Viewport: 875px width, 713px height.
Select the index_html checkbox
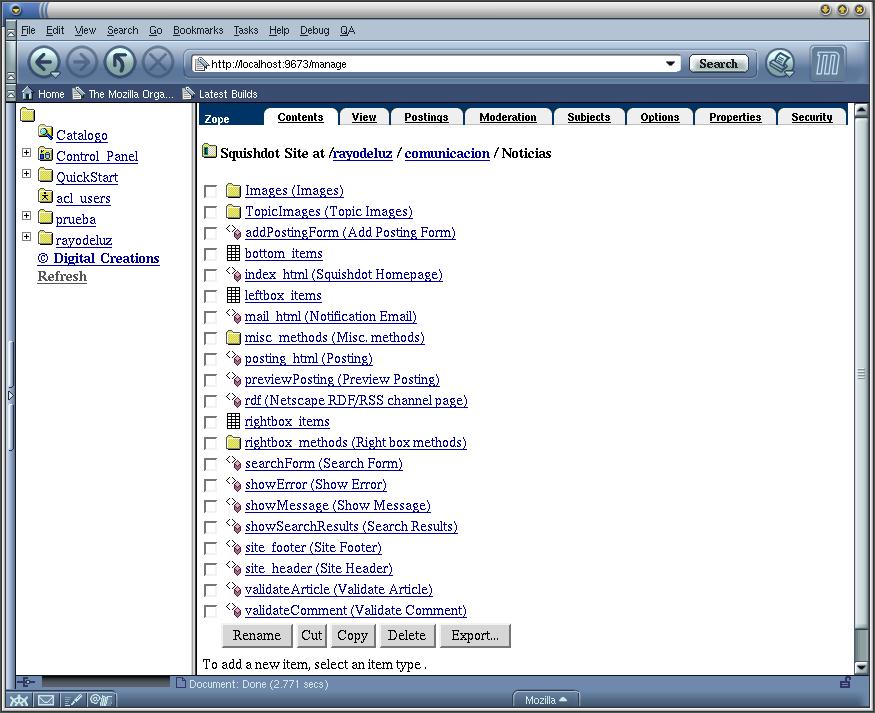pos(210,276)
